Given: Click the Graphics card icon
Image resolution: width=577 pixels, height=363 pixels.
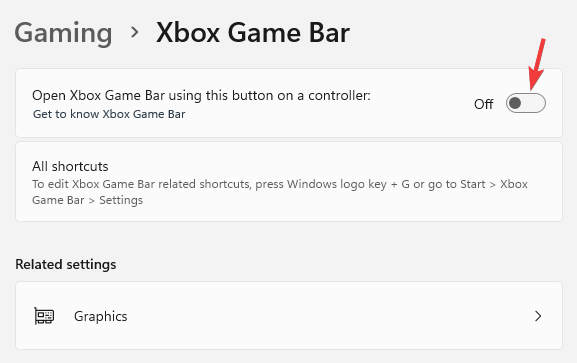Looking at the screenshot, I should (x=44, y=316).
